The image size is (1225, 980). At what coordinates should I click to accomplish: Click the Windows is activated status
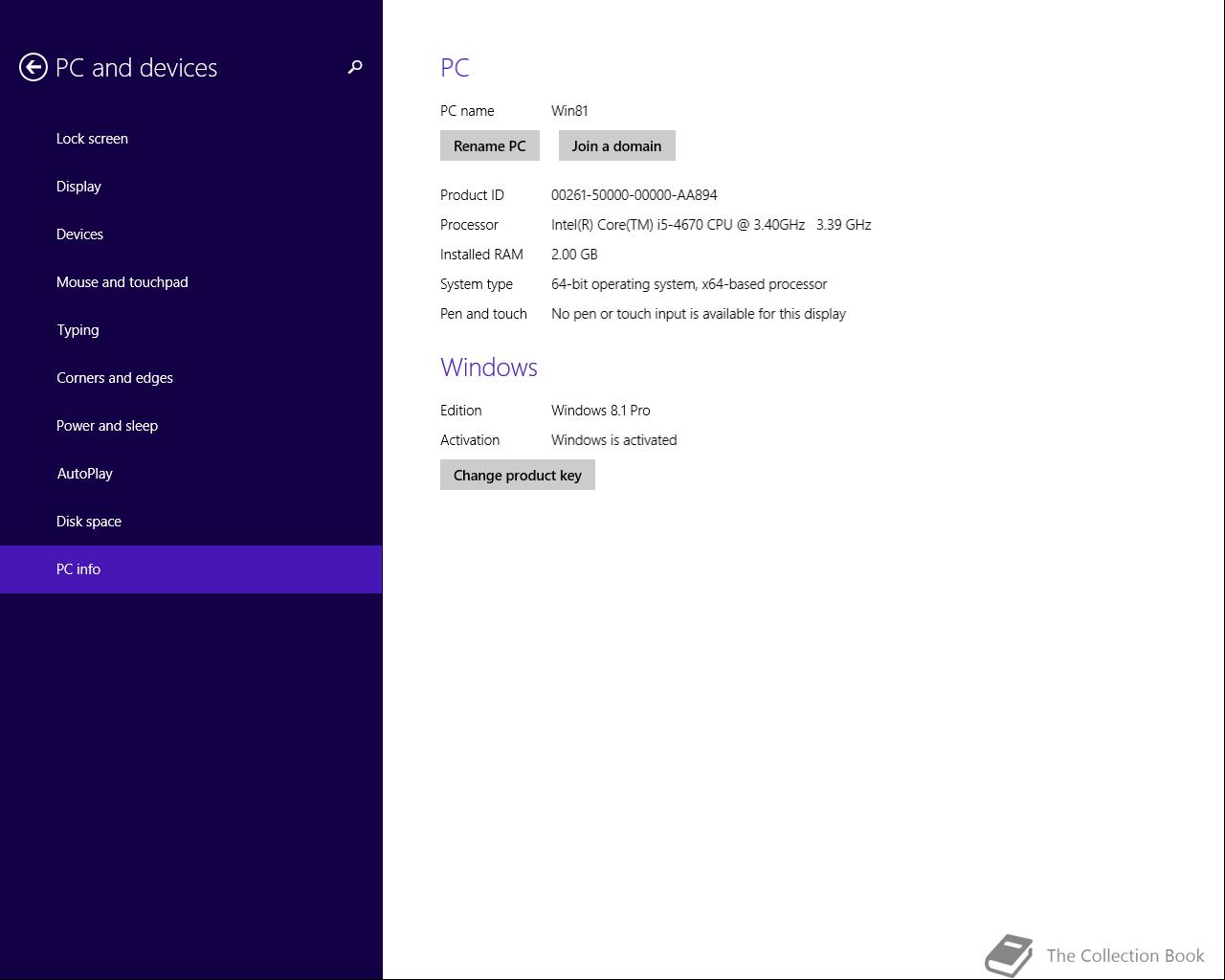[613, 440]
